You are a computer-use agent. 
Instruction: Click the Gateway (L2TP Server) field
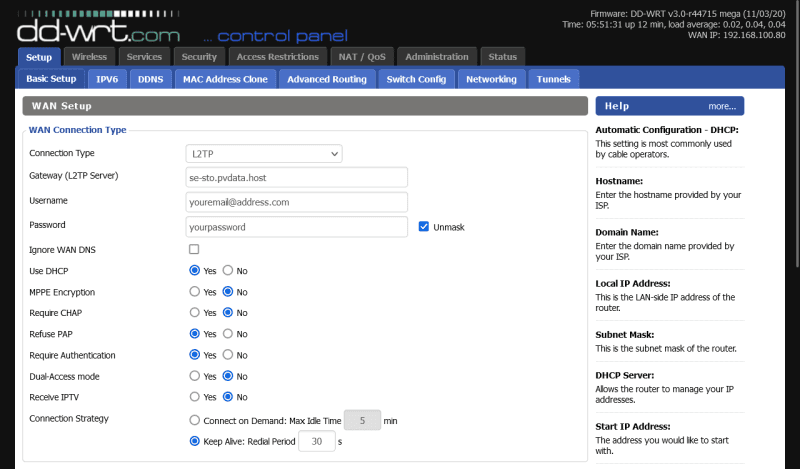click(297, 177)
